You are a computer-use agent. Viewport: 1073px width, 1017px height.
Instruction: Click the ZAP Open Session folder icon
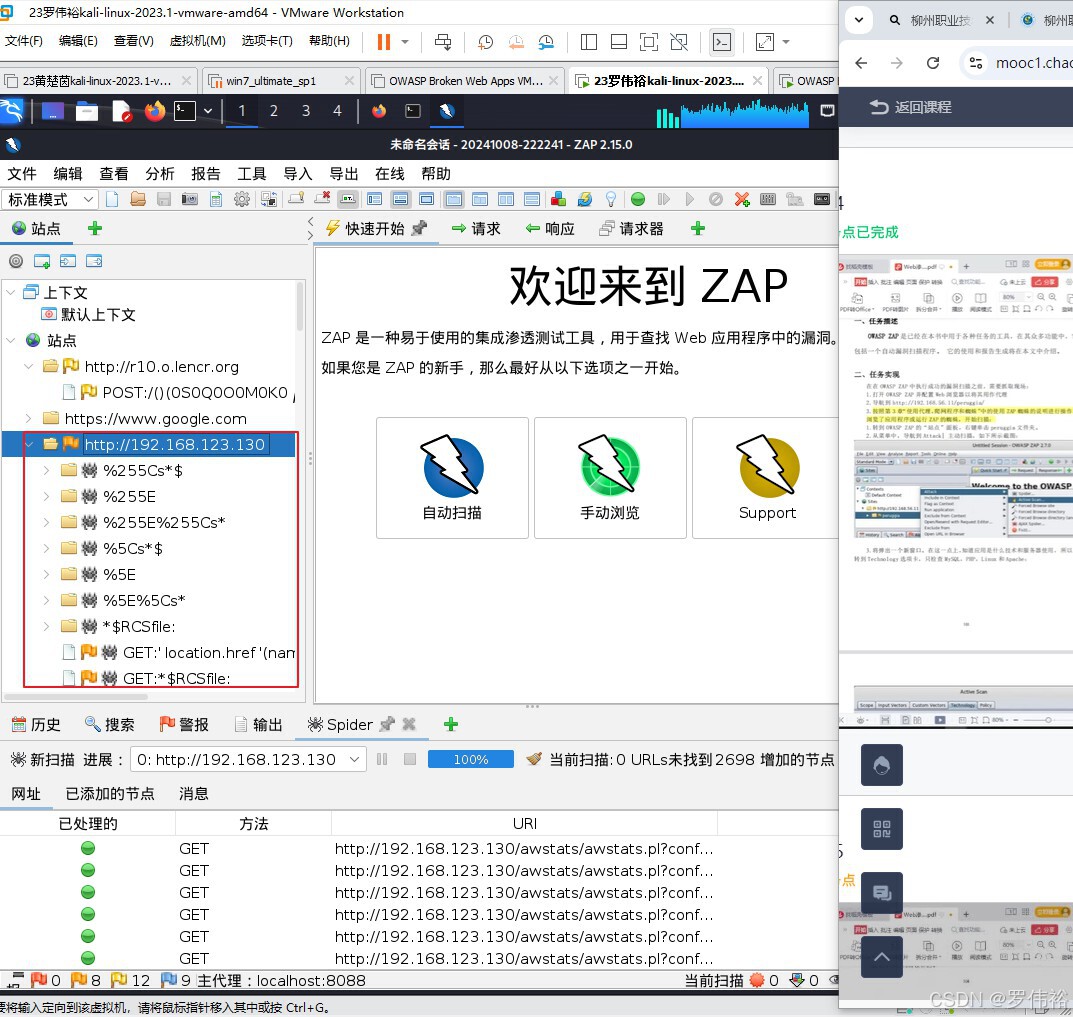pos(138,199)
